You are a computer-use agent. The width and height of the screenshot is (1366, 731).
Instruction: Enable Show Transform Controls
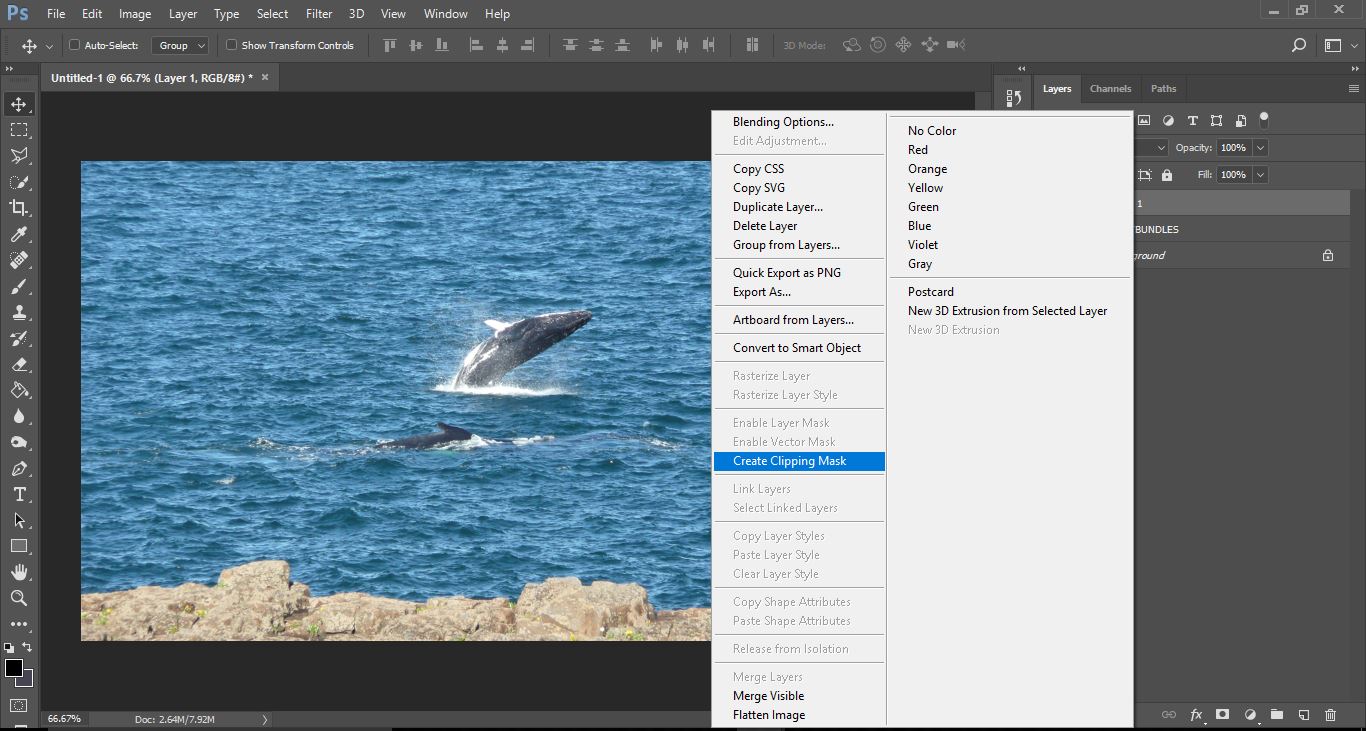point(230,44)
